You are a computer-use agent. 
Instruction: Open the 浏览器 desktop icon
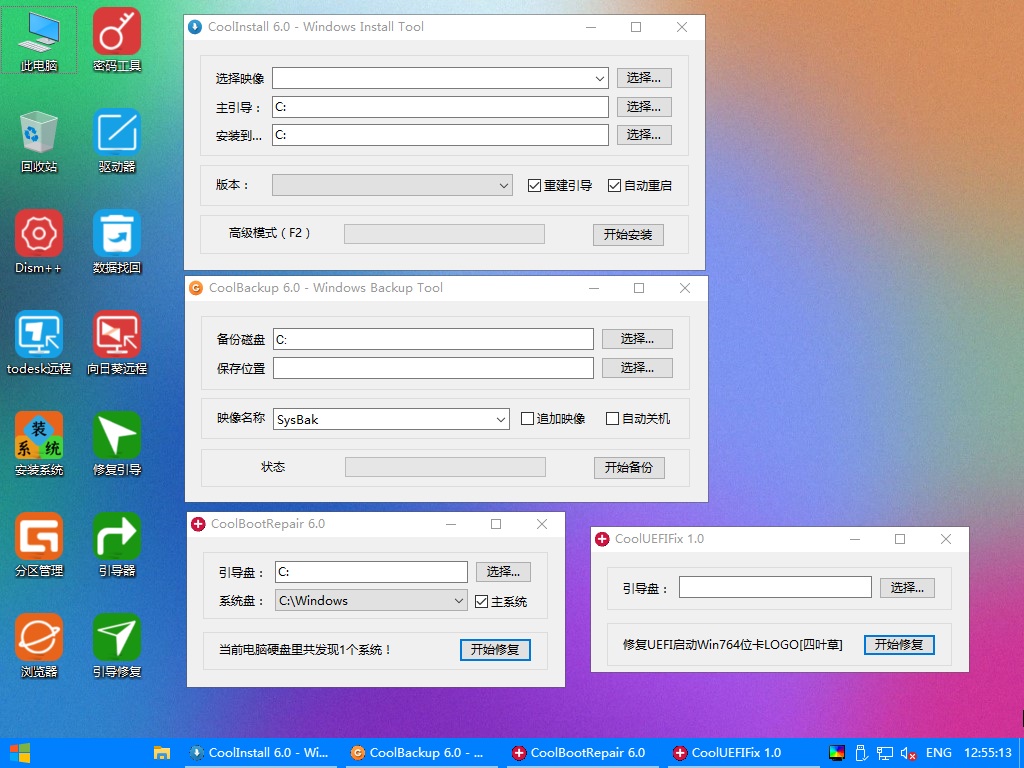tap(39, 638)
